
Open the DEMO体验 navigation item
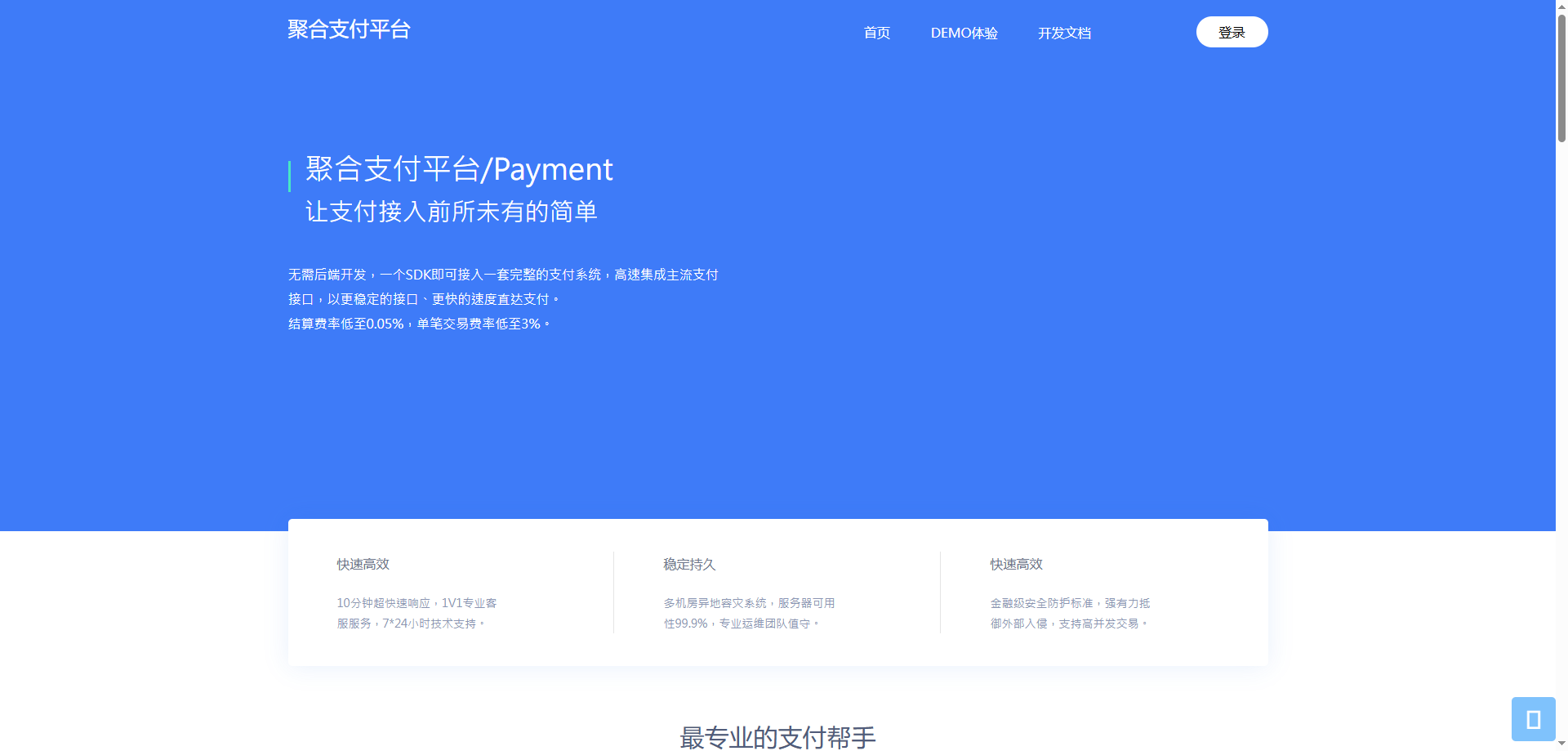coord(964,34)
